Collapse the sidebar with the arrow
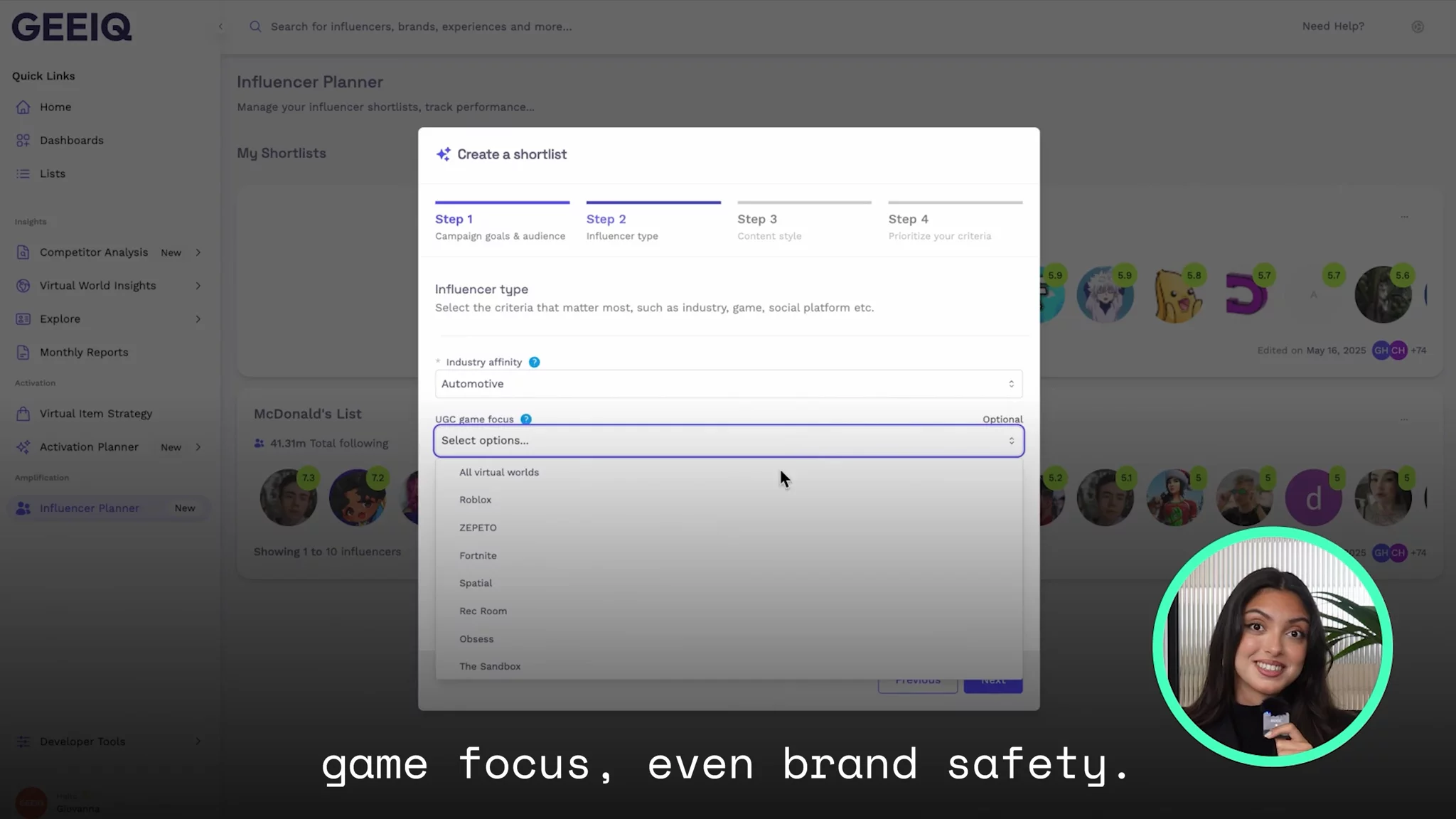Image resolution: width=1456 pixels, height=819 pixels. click(220, 26)
